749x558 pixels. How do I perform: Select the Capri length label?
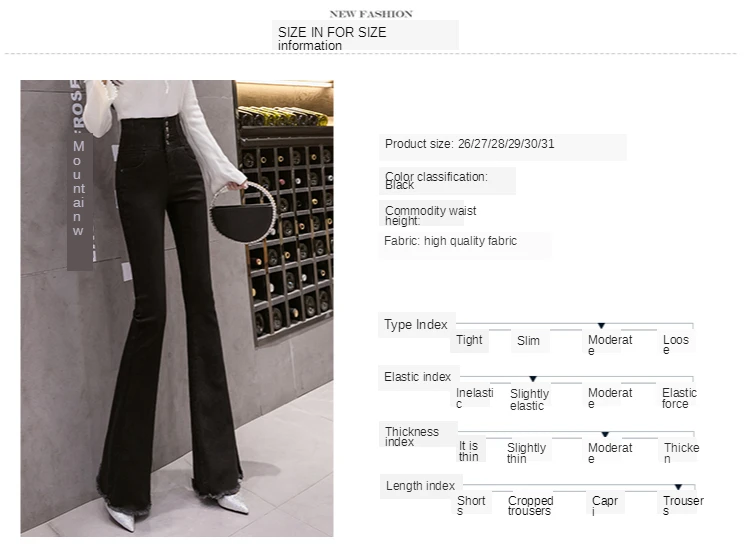[x=605, y=505]
